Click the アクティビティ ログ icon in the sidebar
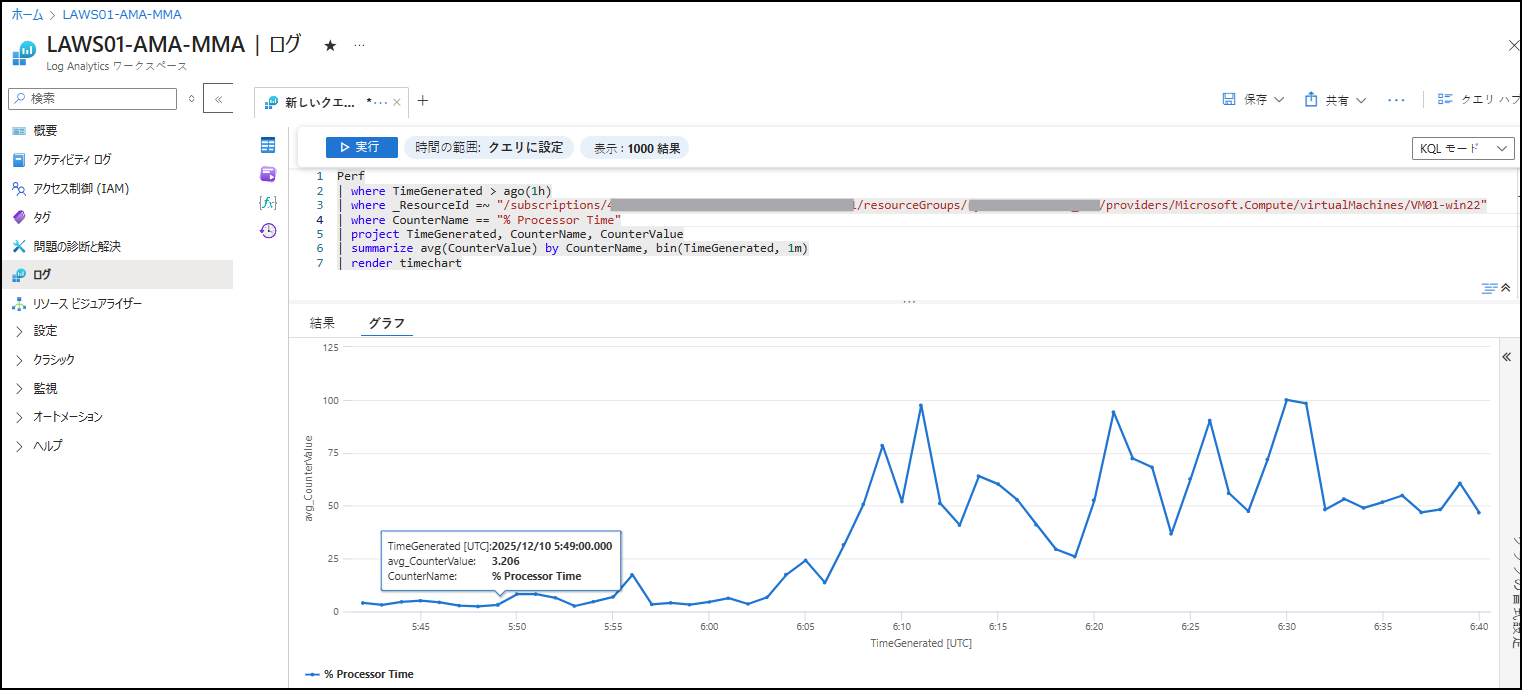1522x690 pixels. coord(19,160)
